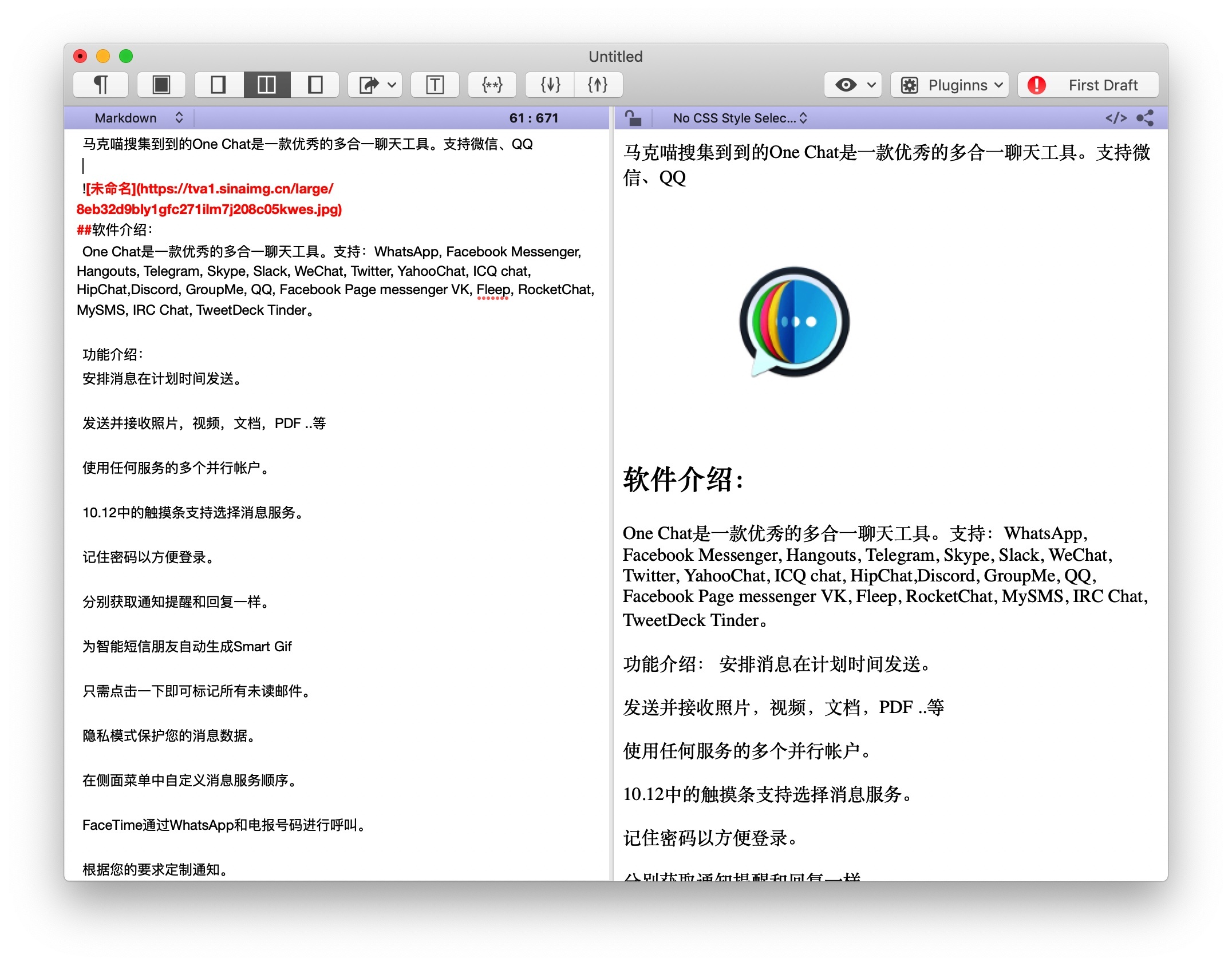This screenshot has height=966, width=1232.
Task: Click the line 记住密码以方便登录 in editor
Action: point(149,557)
